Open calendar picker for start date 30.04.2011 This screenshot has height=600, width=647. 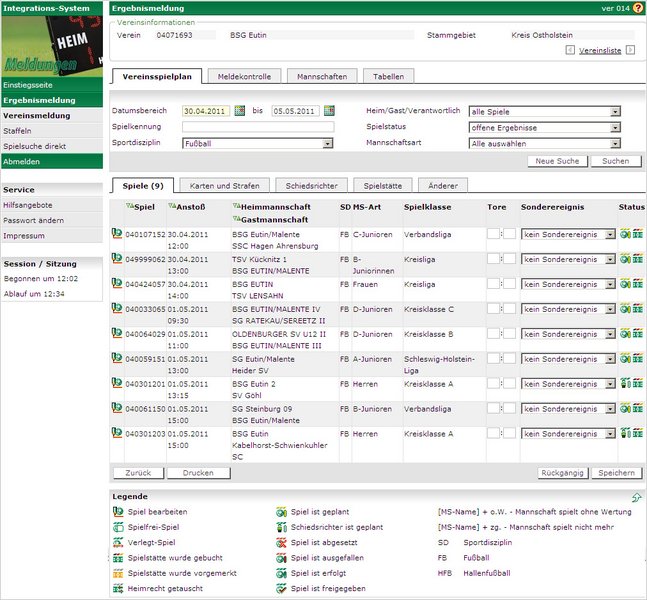(240, 111)
